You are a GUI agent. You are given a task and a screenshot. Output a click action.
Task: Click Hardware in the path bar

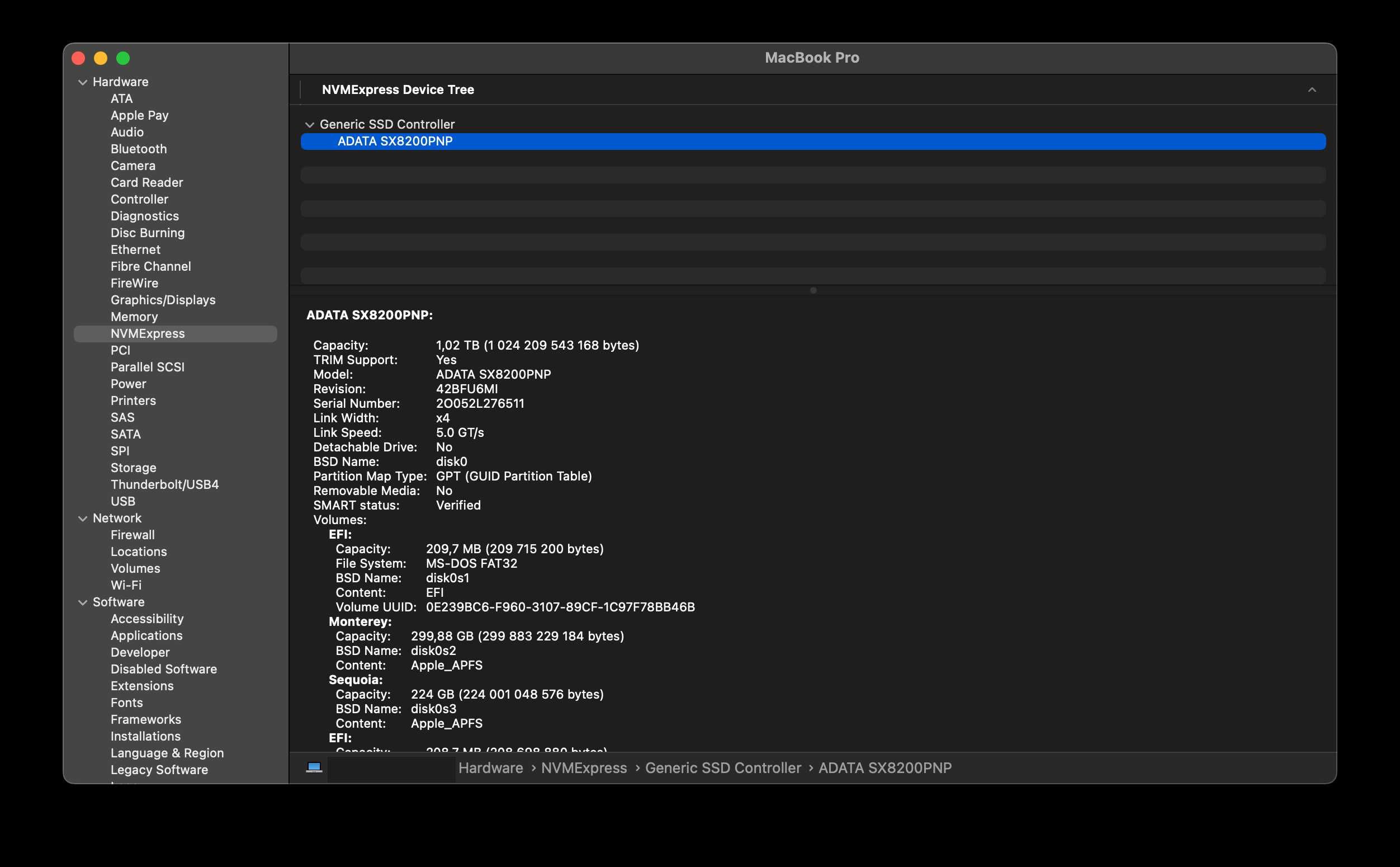(490, 768)
